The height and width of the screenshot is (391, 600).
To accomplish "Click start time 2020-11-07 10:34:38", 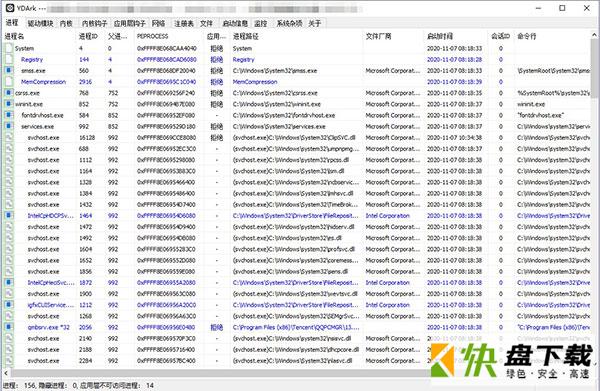I will [454, 137].
